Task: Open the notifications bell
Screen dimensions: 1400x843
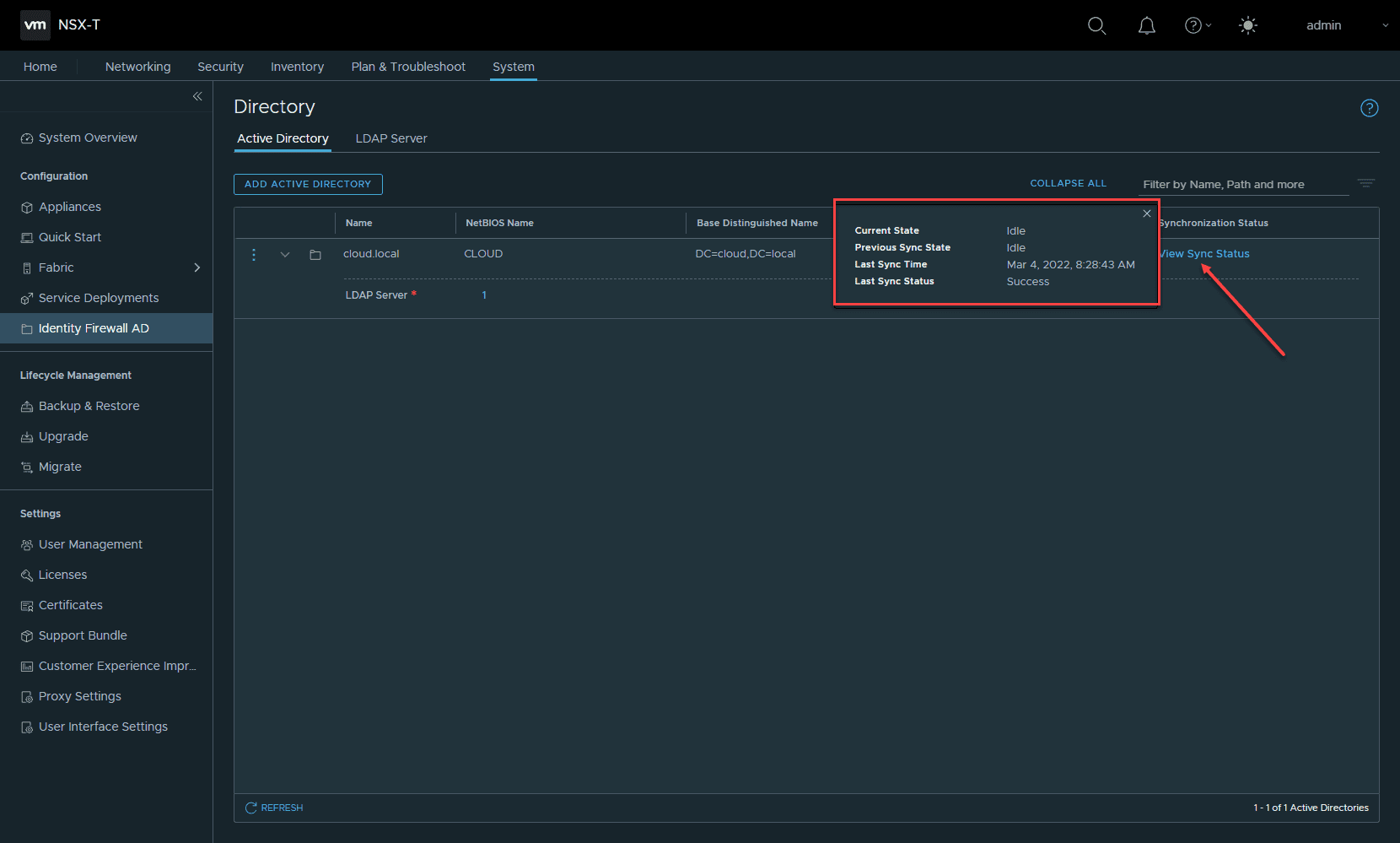Action: pyautogui.click(x=1146, y=26)
